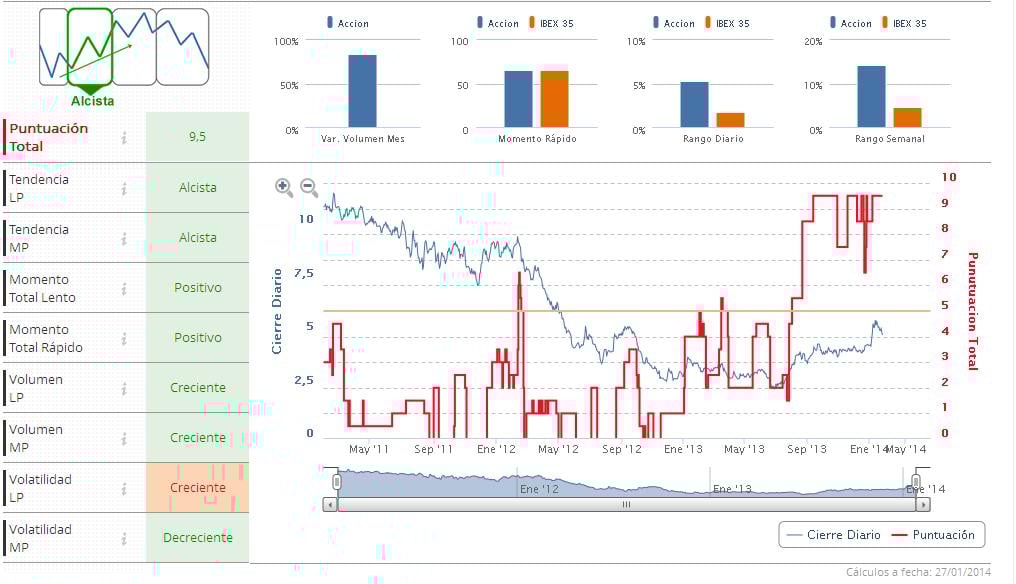This screenshot has height=584, width=1016.
Task: Toggle IBEX 35 legend in Momento Rápido chart
Action: point(551,23)
